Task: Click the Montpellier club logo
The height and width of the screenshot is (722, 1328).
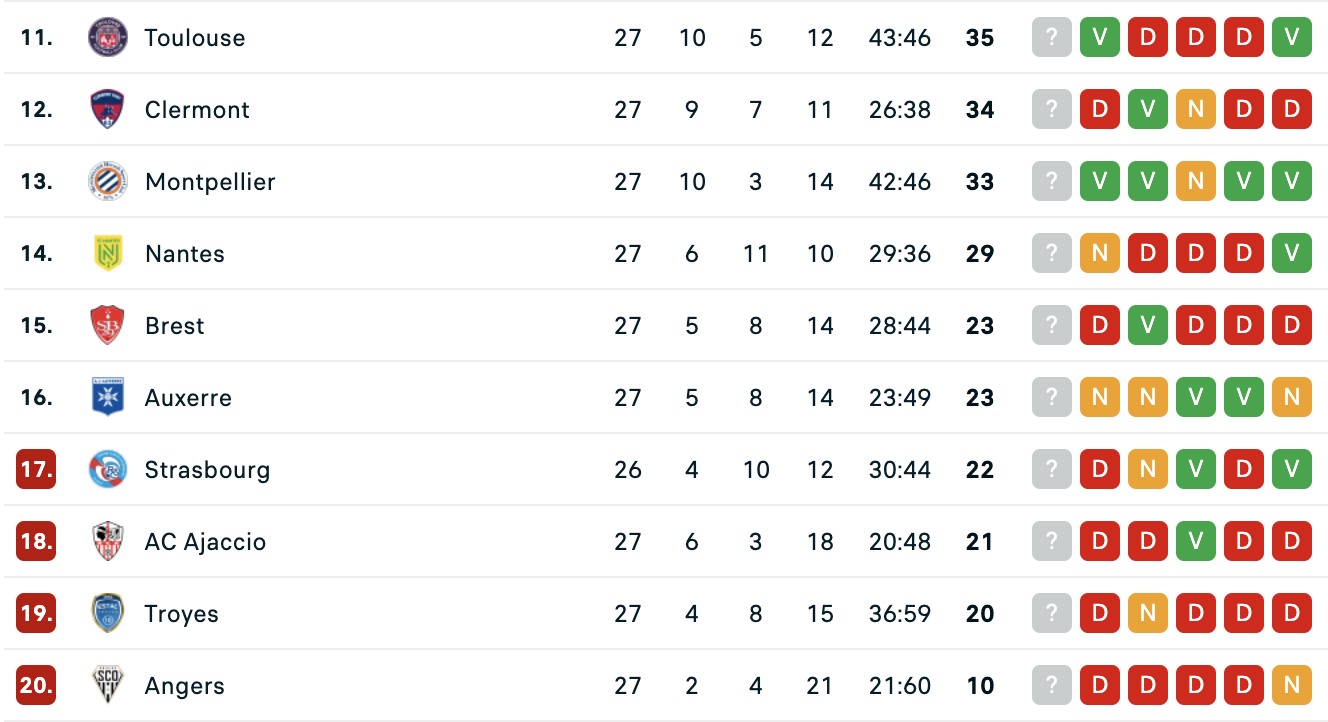Action: [x=107, y=182]
